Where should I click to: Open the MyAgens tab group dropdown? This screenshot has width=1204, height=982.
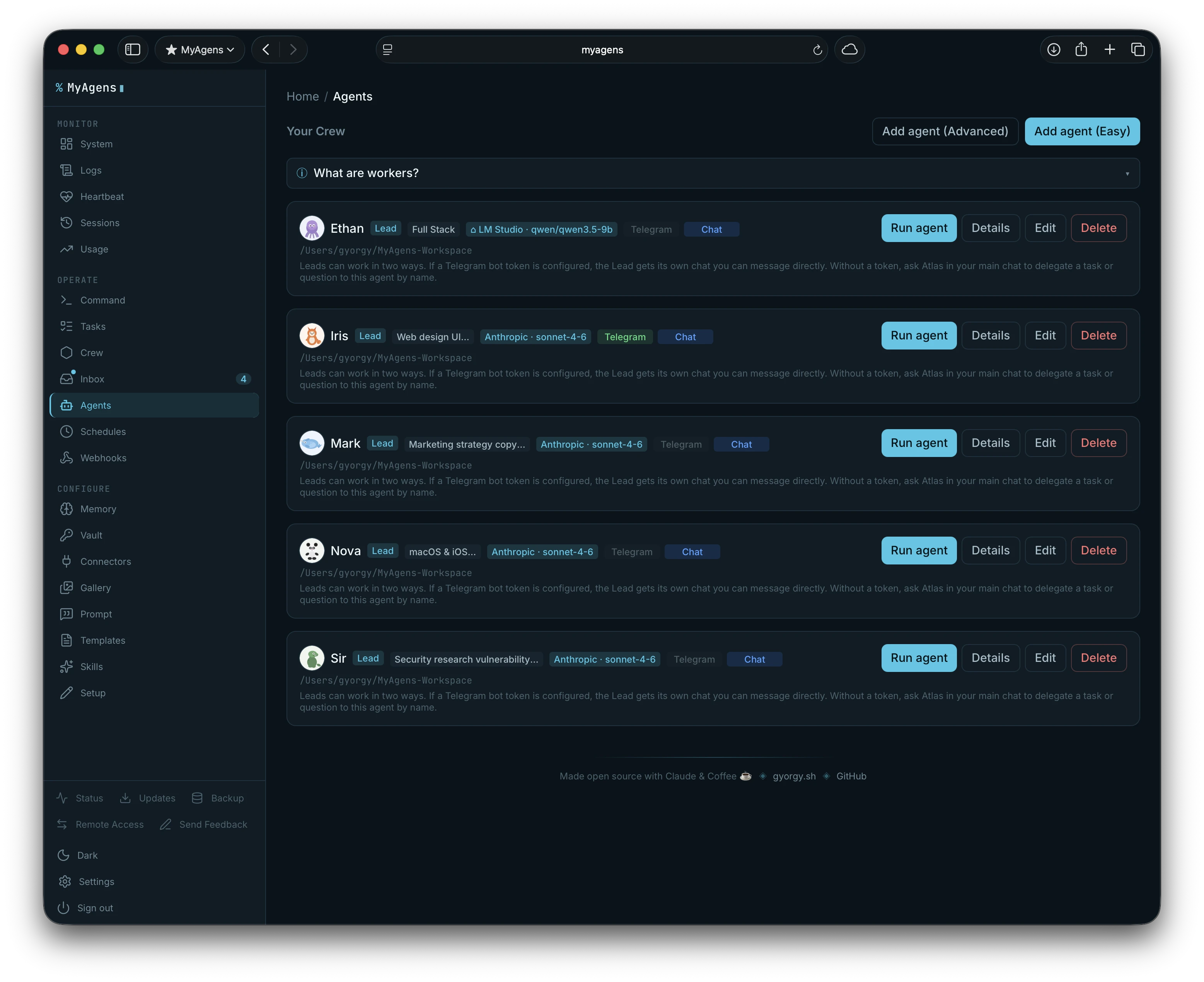(x=200, y=50)
